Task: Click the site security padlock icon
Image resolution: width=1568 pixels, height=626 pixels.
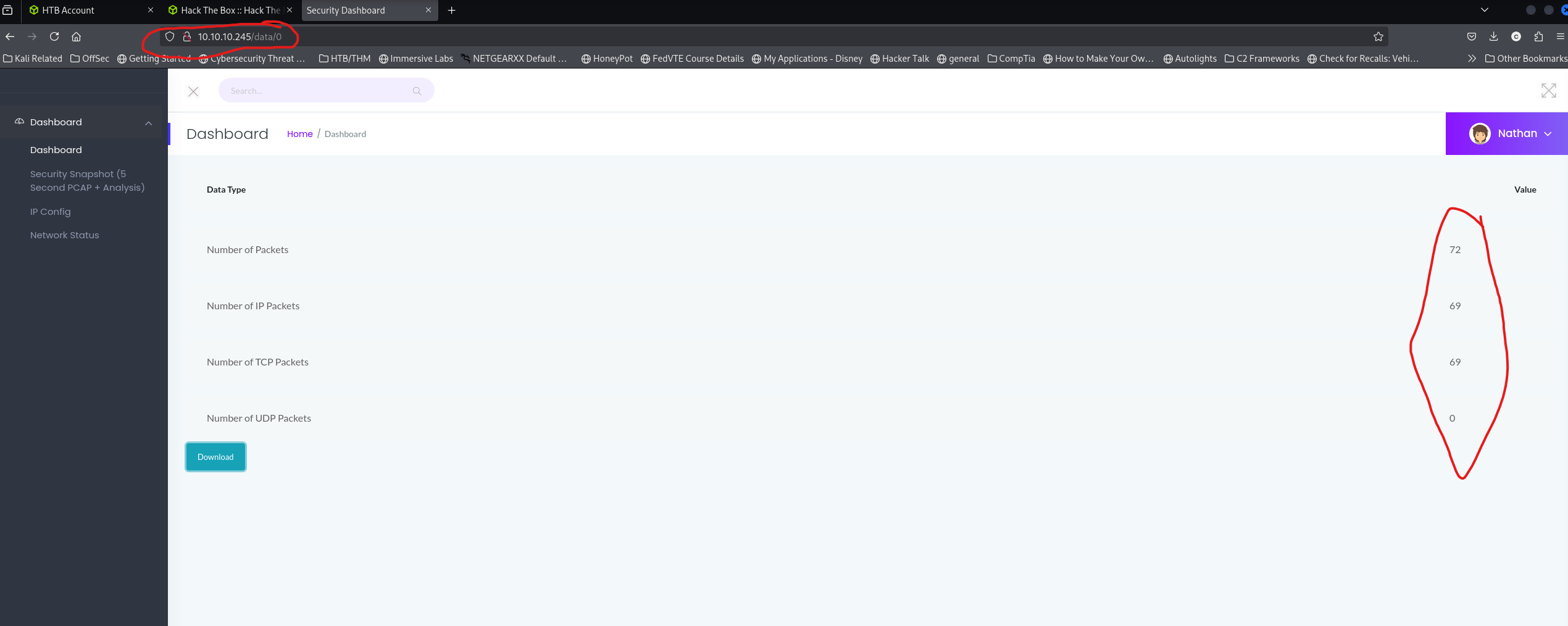Action: click(x=187, y=36)
